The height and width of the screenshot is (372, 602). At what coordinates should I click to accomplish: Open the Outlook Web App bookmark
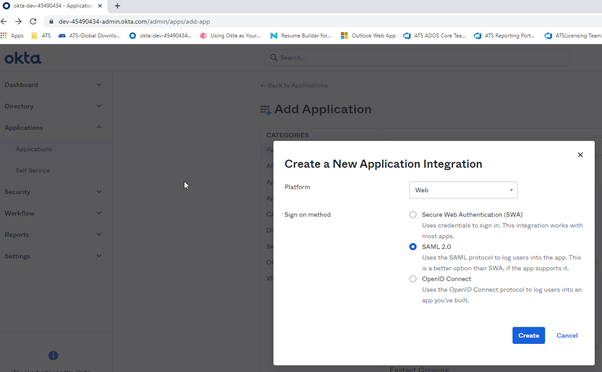tap(368, 36)
